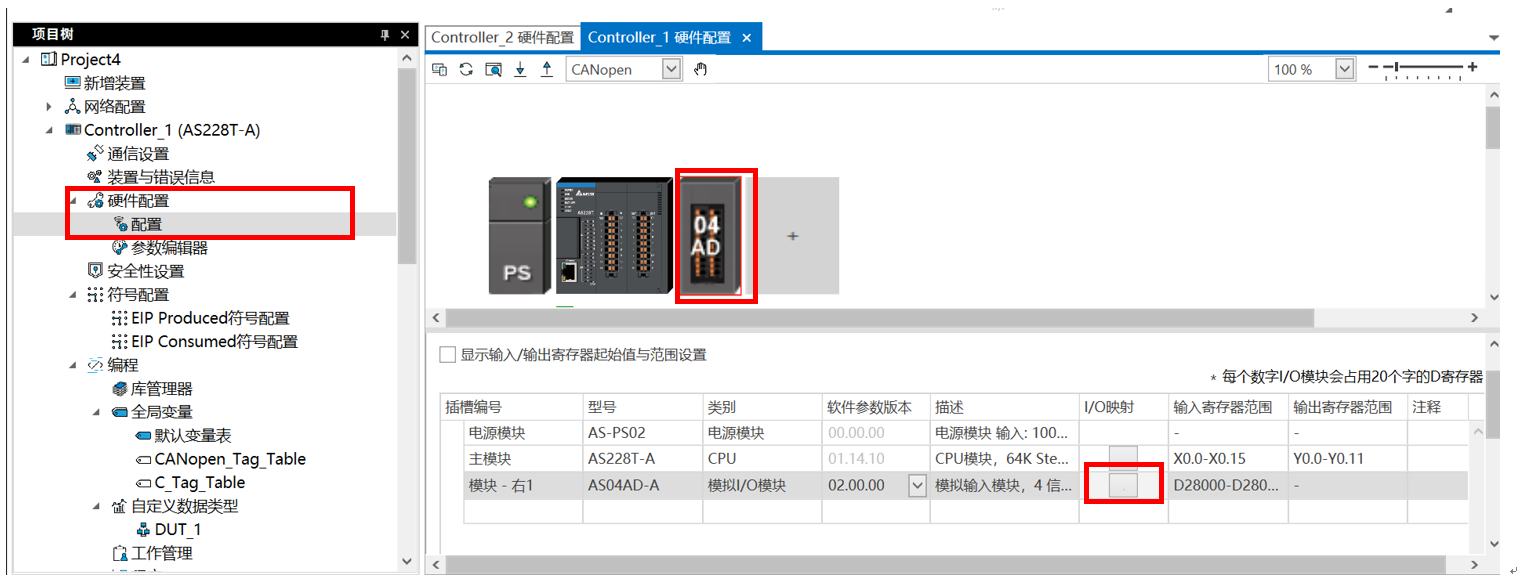Open version dropdown for AS04AD-A row
The width and height of the screenshot is (1530, 583).
pos(917,485)
